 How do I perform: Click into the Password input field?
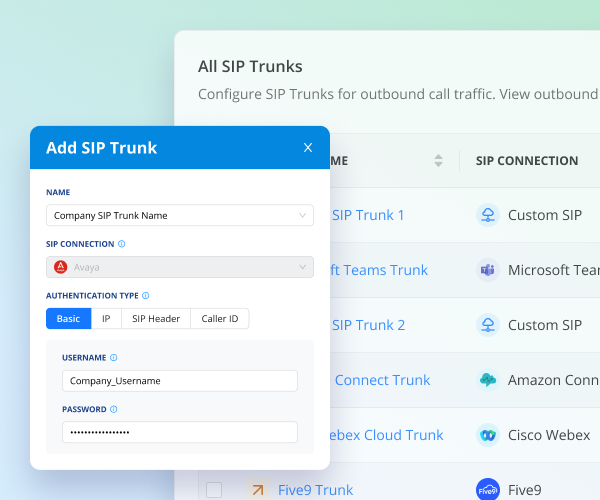coord(180,432)
